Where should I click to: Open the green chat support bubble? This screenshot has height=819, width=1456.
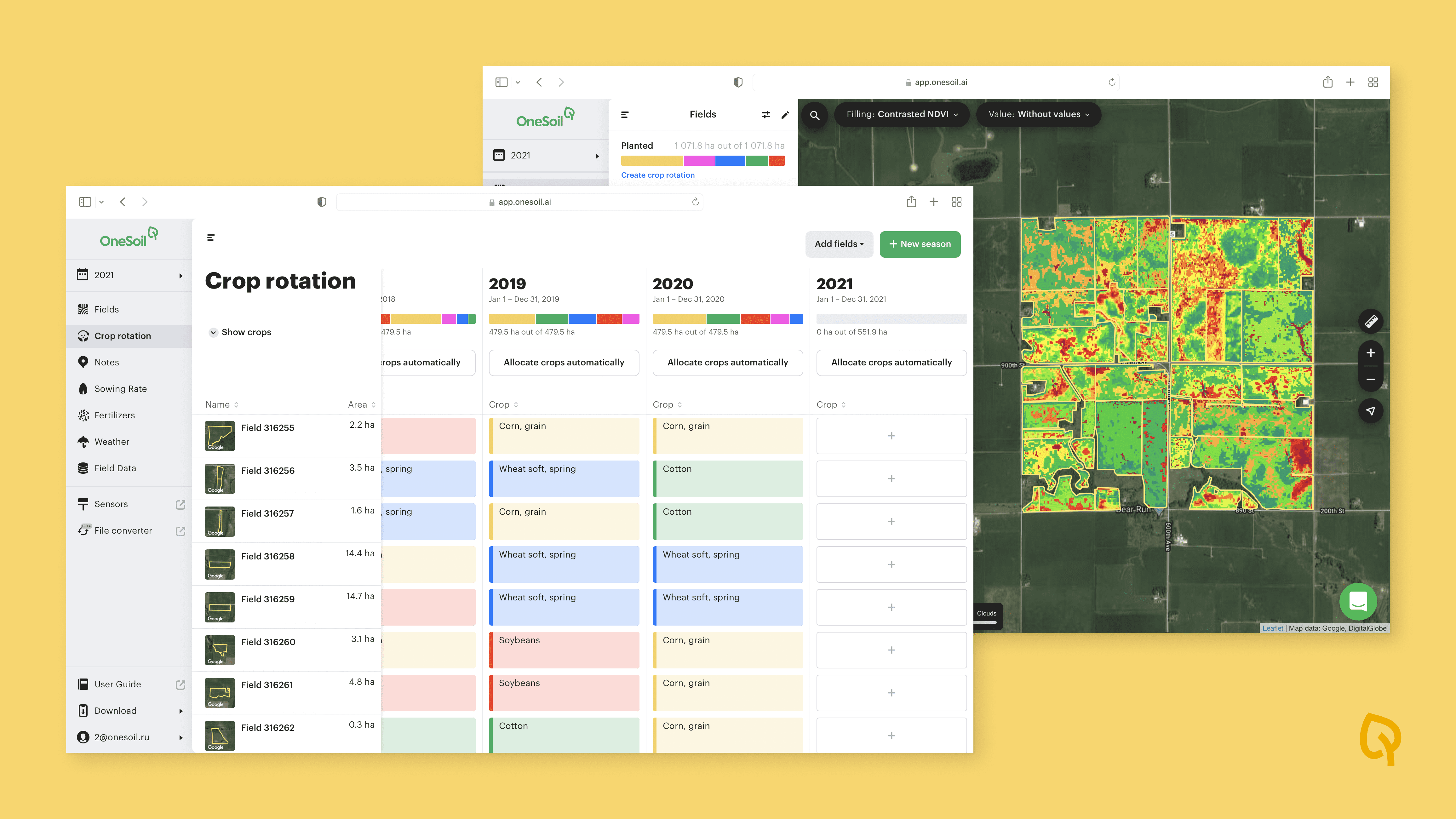(x=1358, y=601)
